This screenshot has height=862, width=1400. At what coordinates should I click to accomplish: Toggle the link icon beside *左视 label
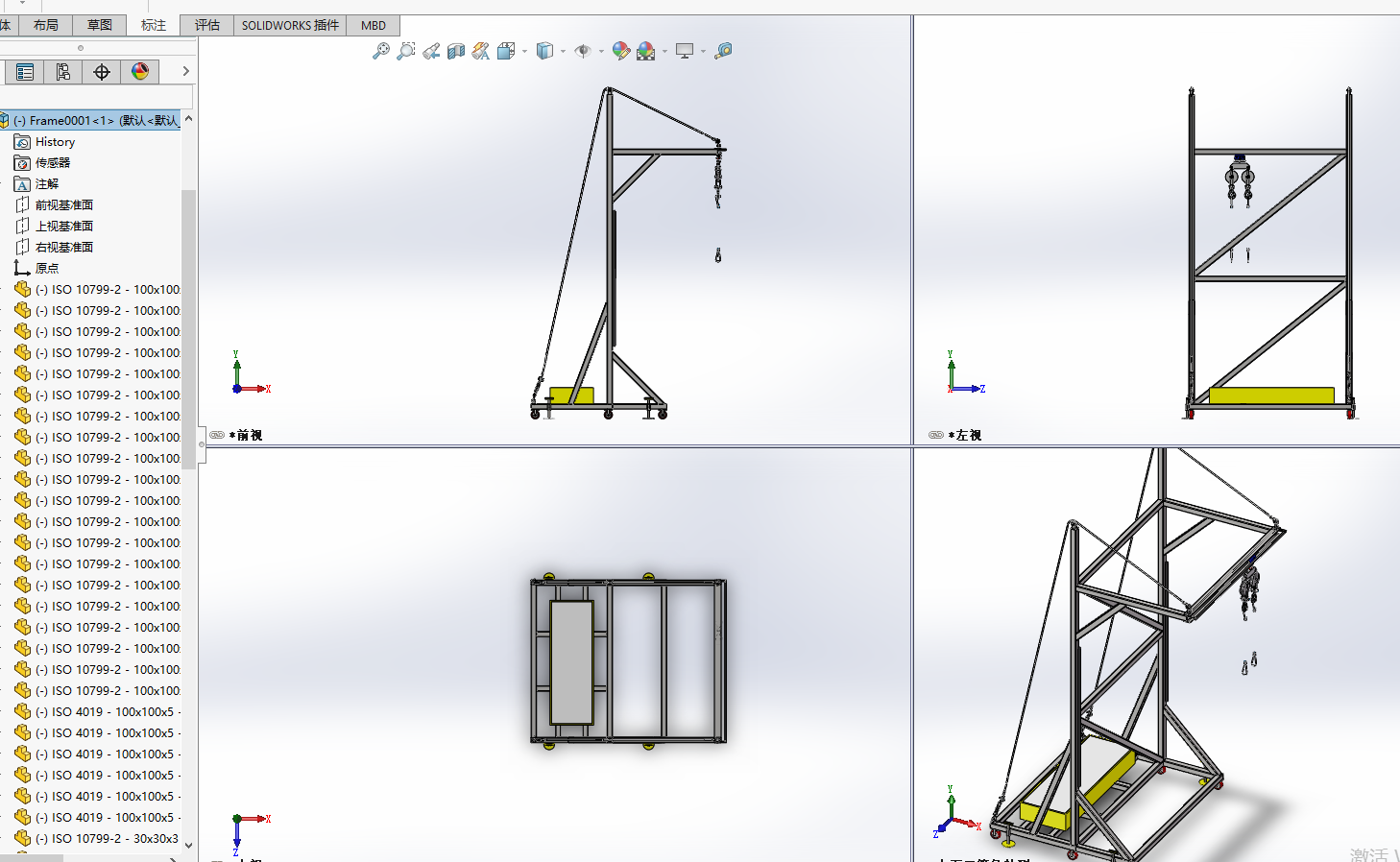(x=936, y=435)
